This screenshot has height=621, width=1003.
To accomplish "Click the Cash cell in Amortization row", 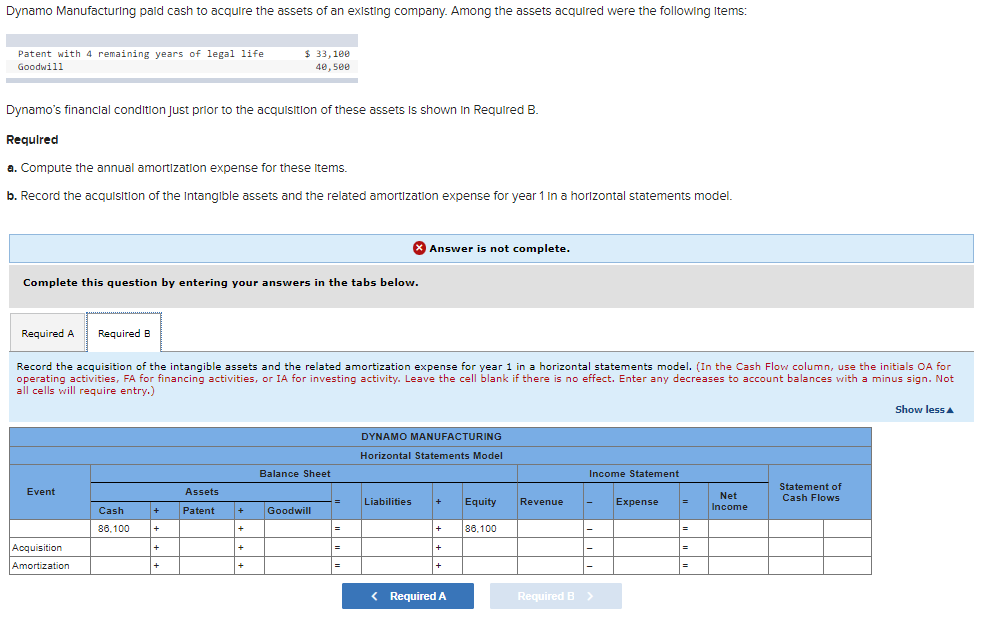I will 120,565.
